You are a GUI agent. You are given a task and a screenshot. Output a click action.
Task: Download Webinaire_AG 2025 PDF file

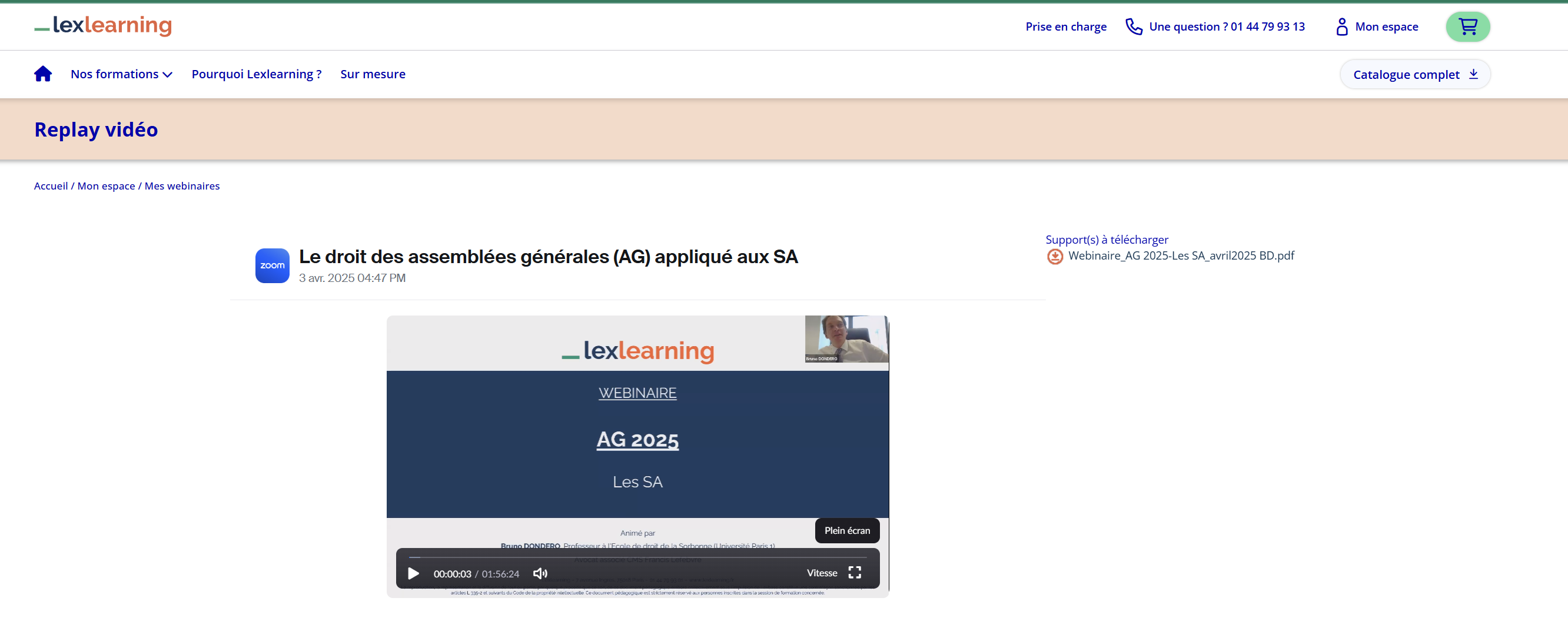coord(1180,255)
